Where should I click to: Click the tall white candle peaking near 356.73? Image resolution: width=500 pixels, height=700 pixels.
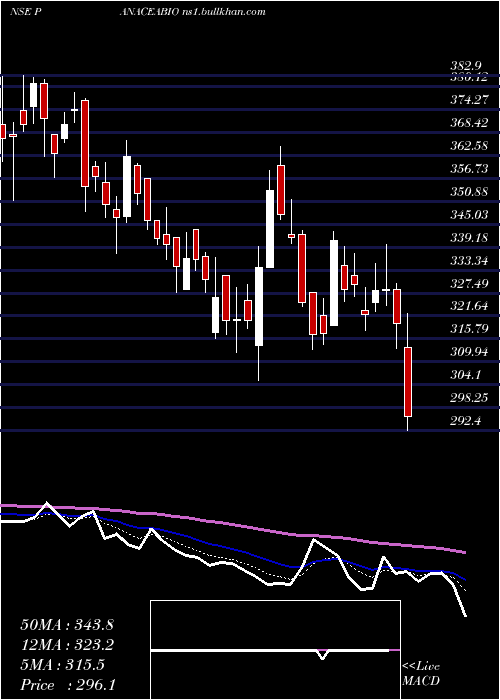270,229
